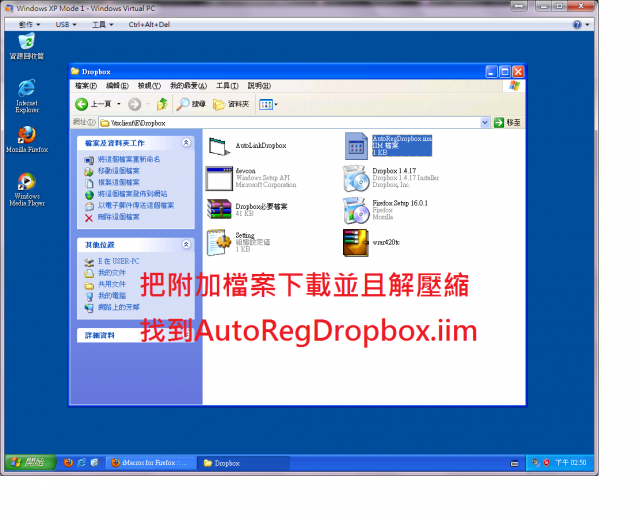Switch to iMacros for Firefox taskbar button

point(150,463)
